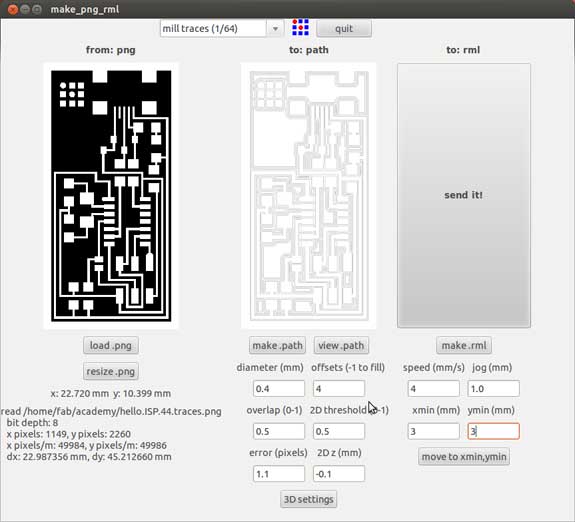Click the view .path button
This screenshot has height=522, width=575.
[x=341, y=346]
